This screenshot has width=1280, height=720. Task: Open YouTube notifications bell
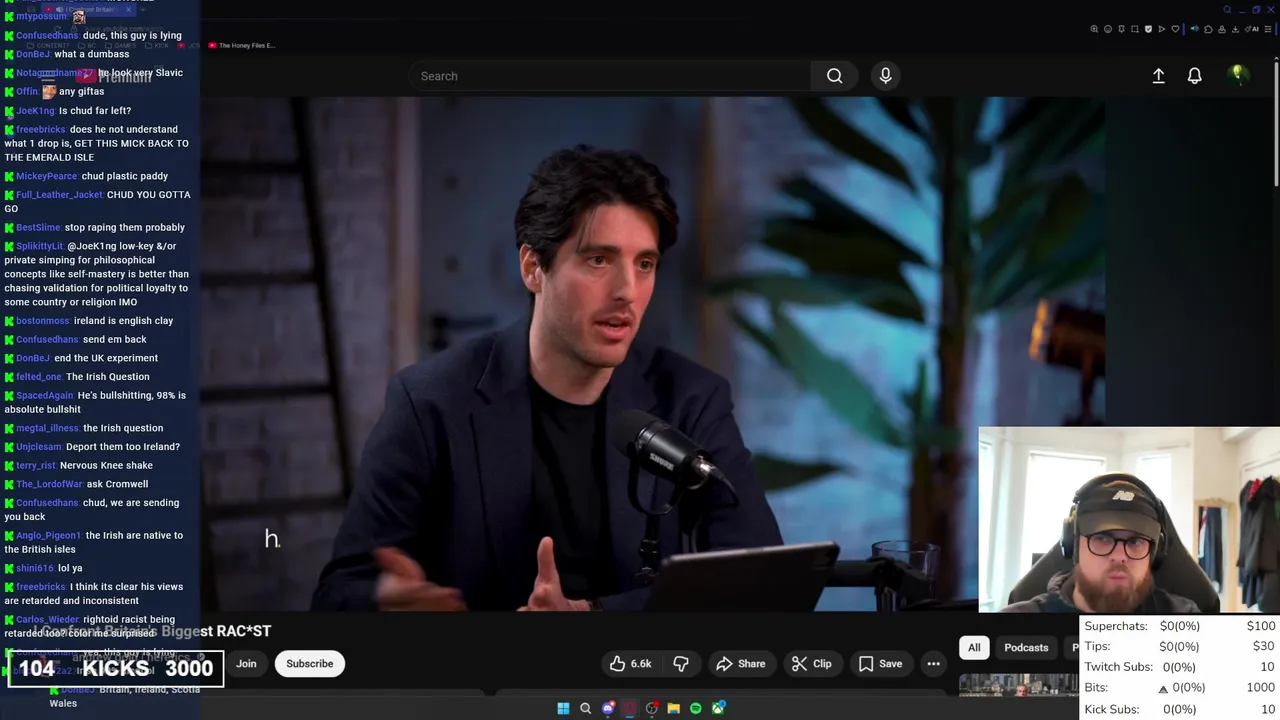pyautogui.click(x=1194, y=76)
